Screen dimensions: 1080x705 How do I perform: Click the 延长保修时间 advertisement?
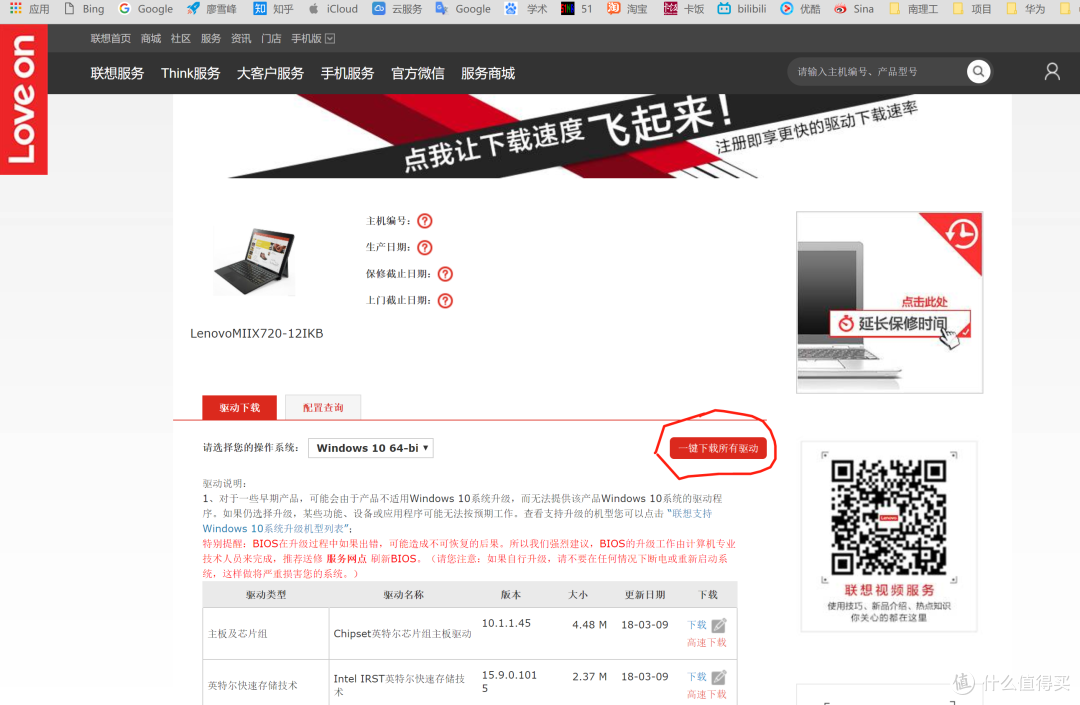889,302
